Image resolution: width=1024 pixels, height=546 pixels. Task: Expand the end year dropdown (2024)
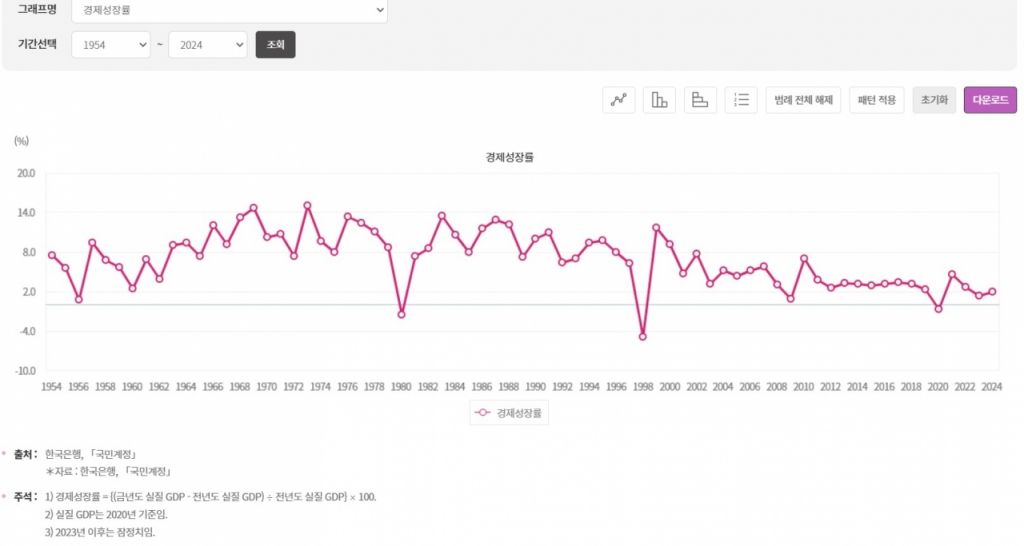(207, 45)
